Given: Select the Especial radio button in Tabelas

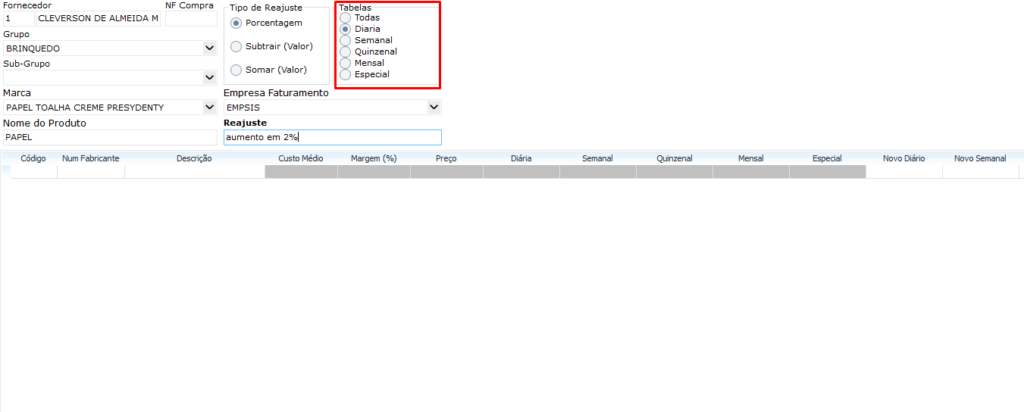Looking at the screenshot, I should [x=346, y=74].
